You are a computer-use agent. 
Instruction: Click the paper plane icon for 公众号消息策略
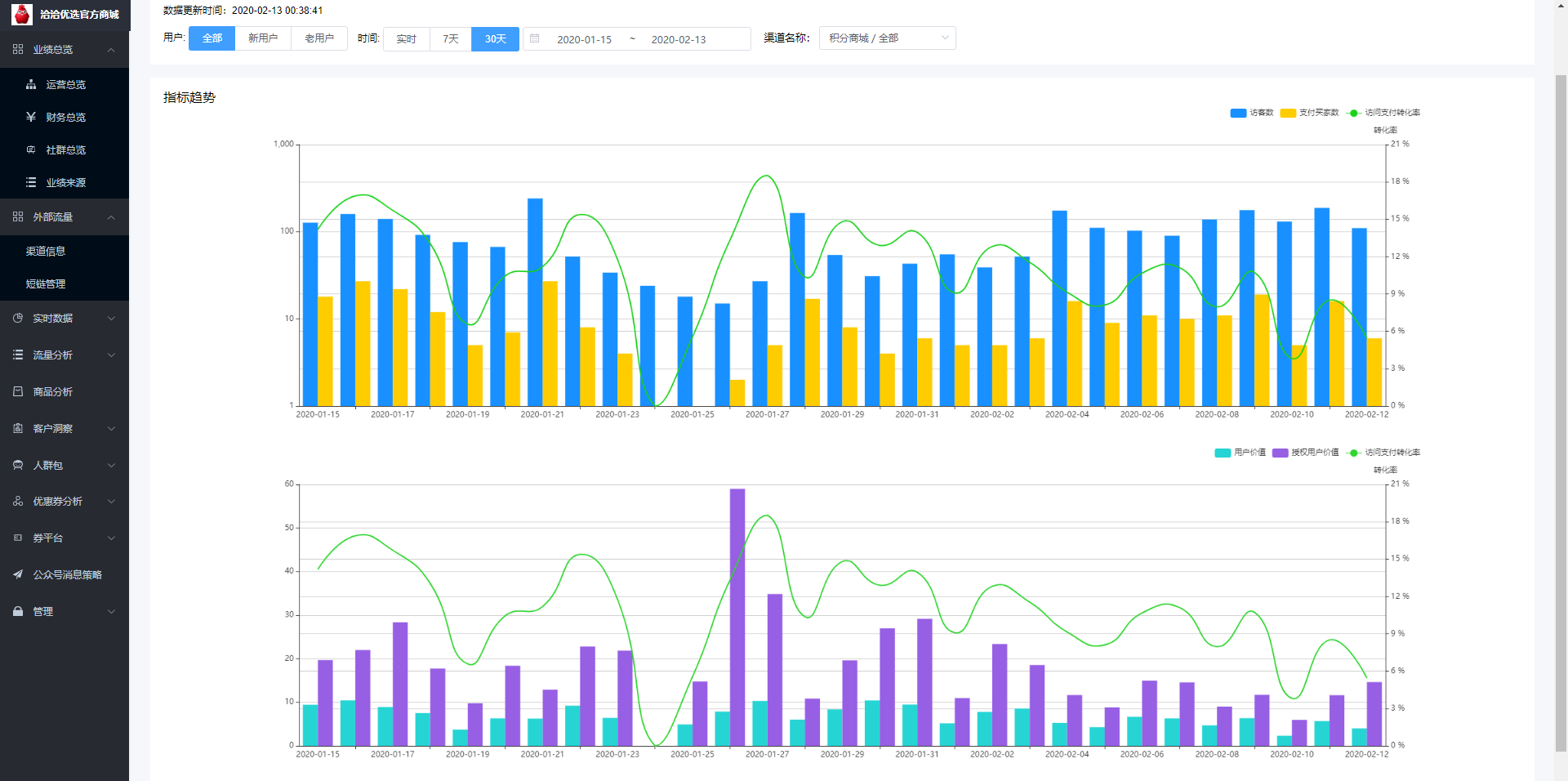[x=18, y=574]
